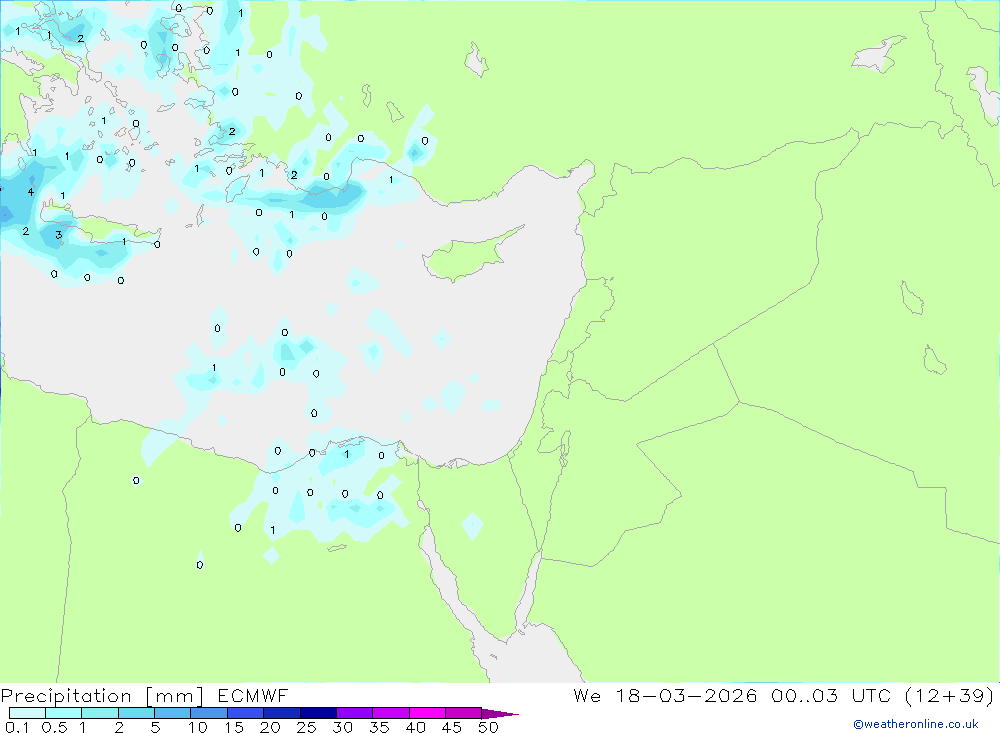Choose the 20–25 mm dark blue swatch
1000x733 pixels.
(x=282, y=713)
